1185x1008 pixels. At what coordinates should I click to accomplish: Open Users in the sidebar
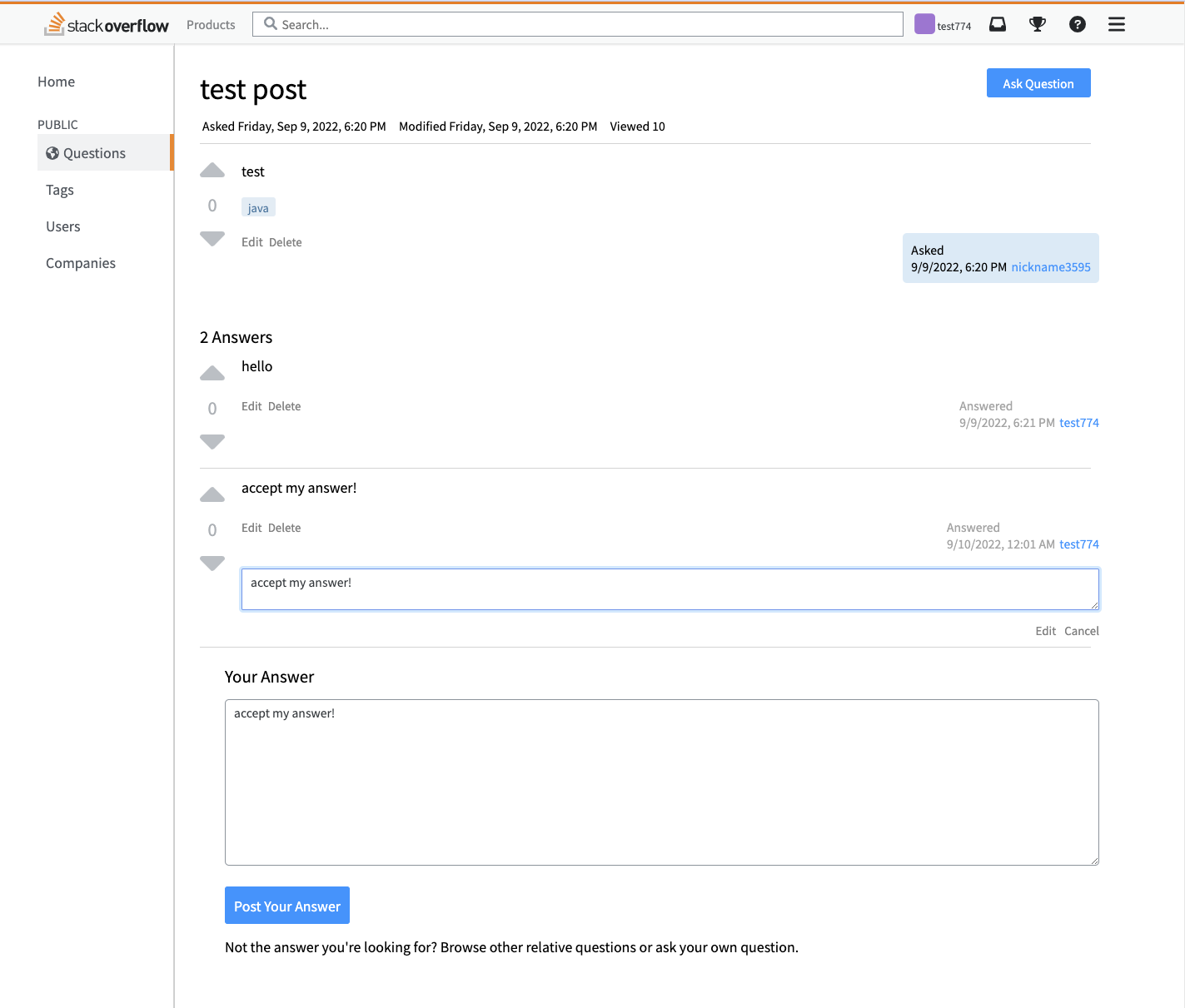pos(63,226)
